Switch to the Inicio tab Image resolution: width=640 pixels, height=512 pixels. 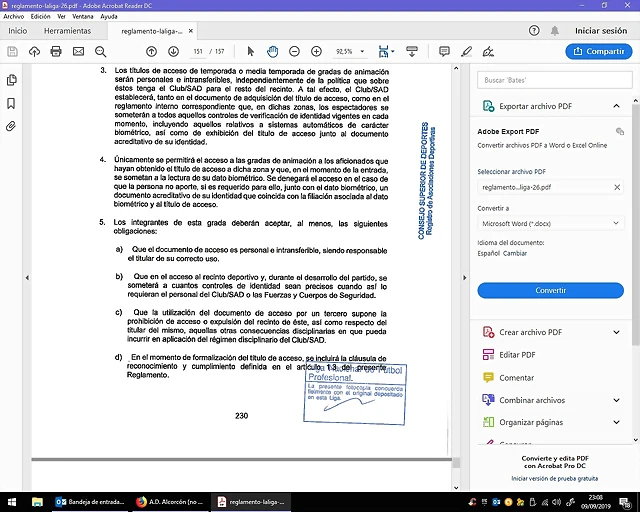[18, 31]
